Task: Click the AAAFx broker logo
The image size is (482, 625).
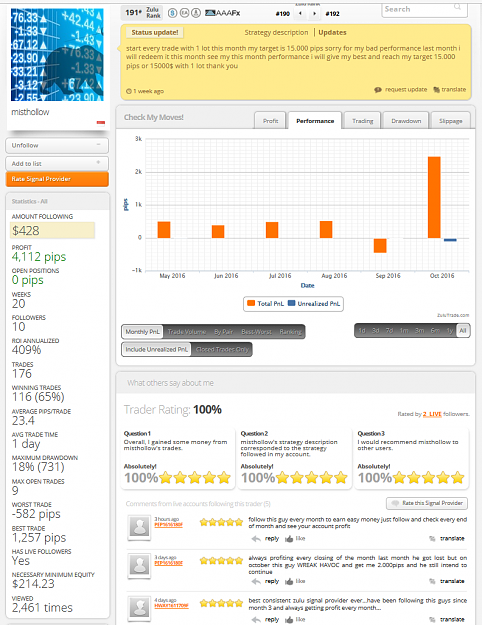Action: coord(222,13)
